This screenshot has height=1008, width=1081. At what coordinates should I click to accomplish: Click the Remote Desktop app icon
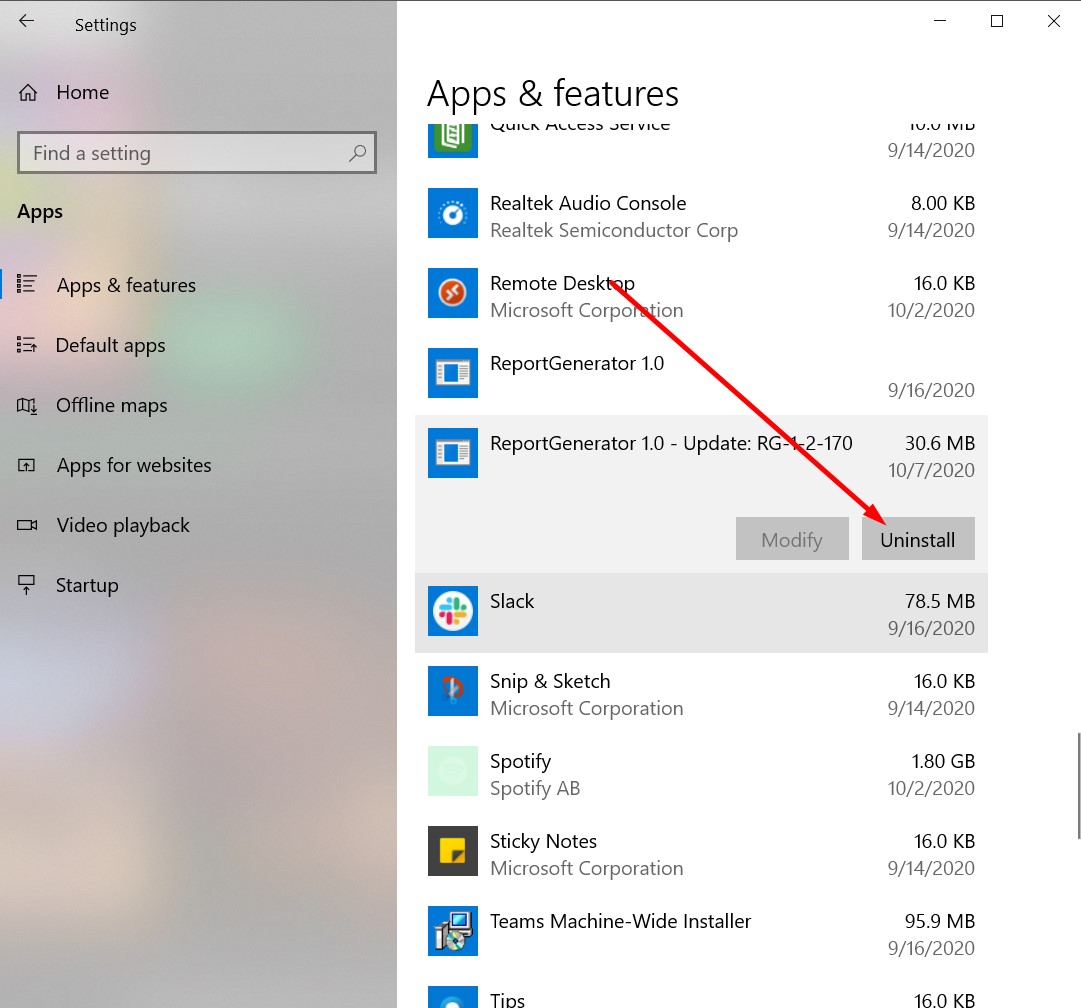(452, 293)
